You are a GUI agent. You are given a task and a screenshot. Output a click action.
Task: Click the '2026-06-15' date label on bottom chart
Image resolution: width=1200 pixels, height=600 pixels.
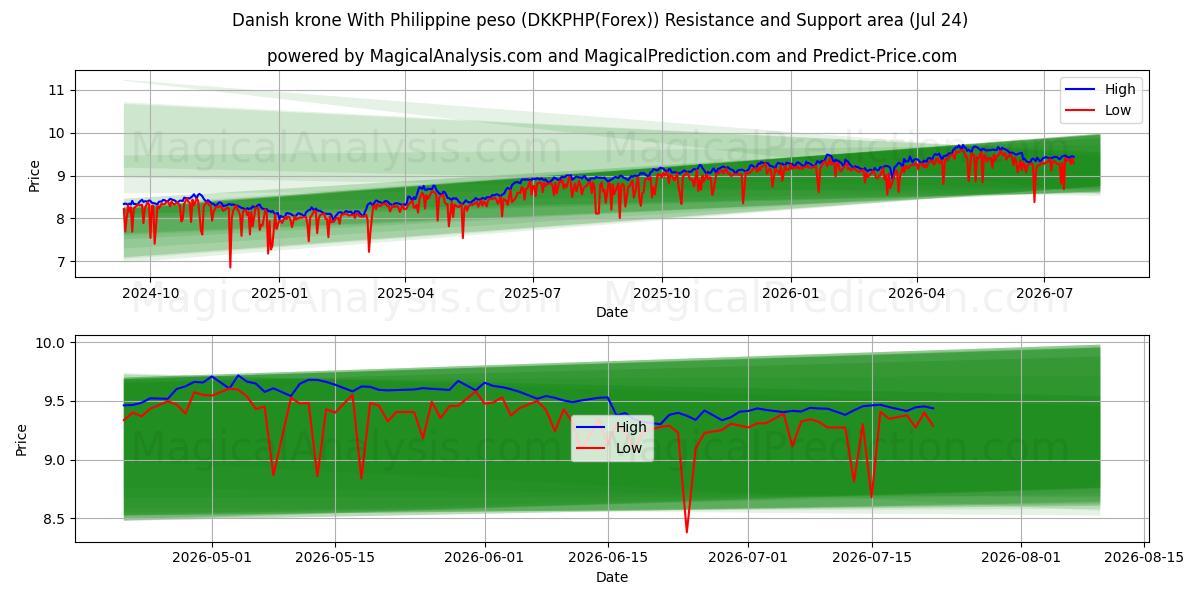pyautogui.click(x=608, y=560)
